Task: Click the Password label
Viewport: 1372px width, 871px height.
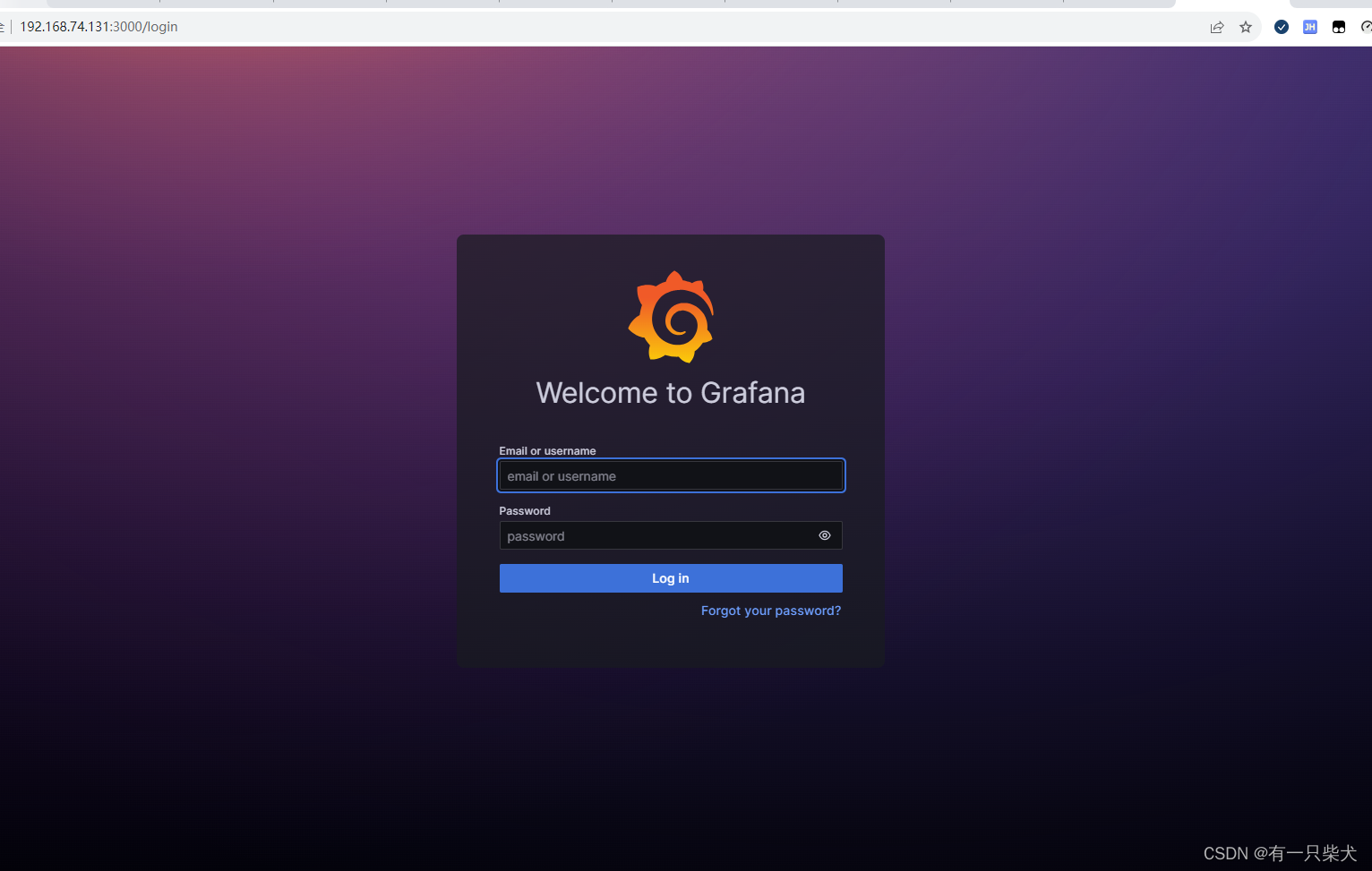Action: 524,510
